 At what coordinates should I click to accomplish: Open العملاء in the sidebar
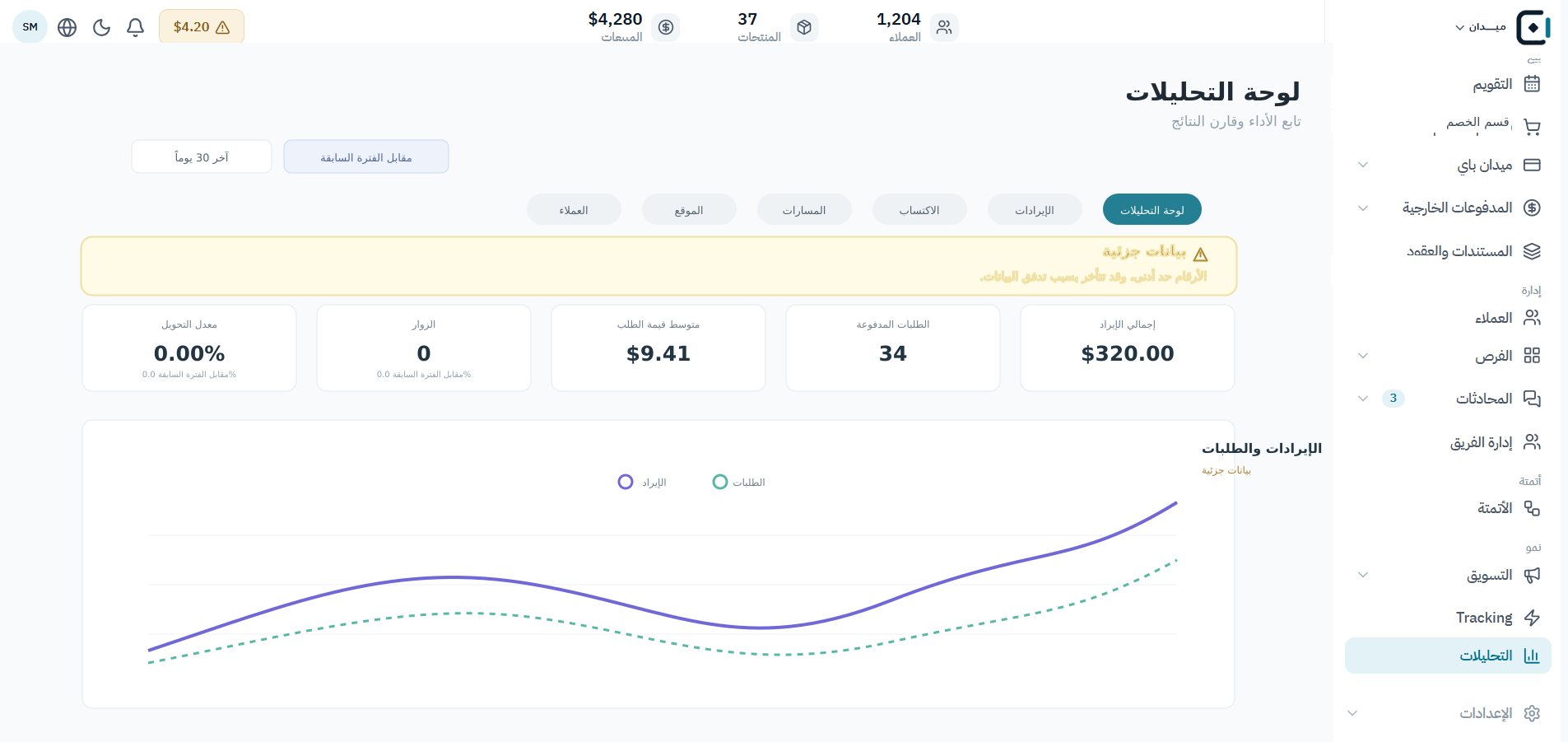(x=1448, y=318)
